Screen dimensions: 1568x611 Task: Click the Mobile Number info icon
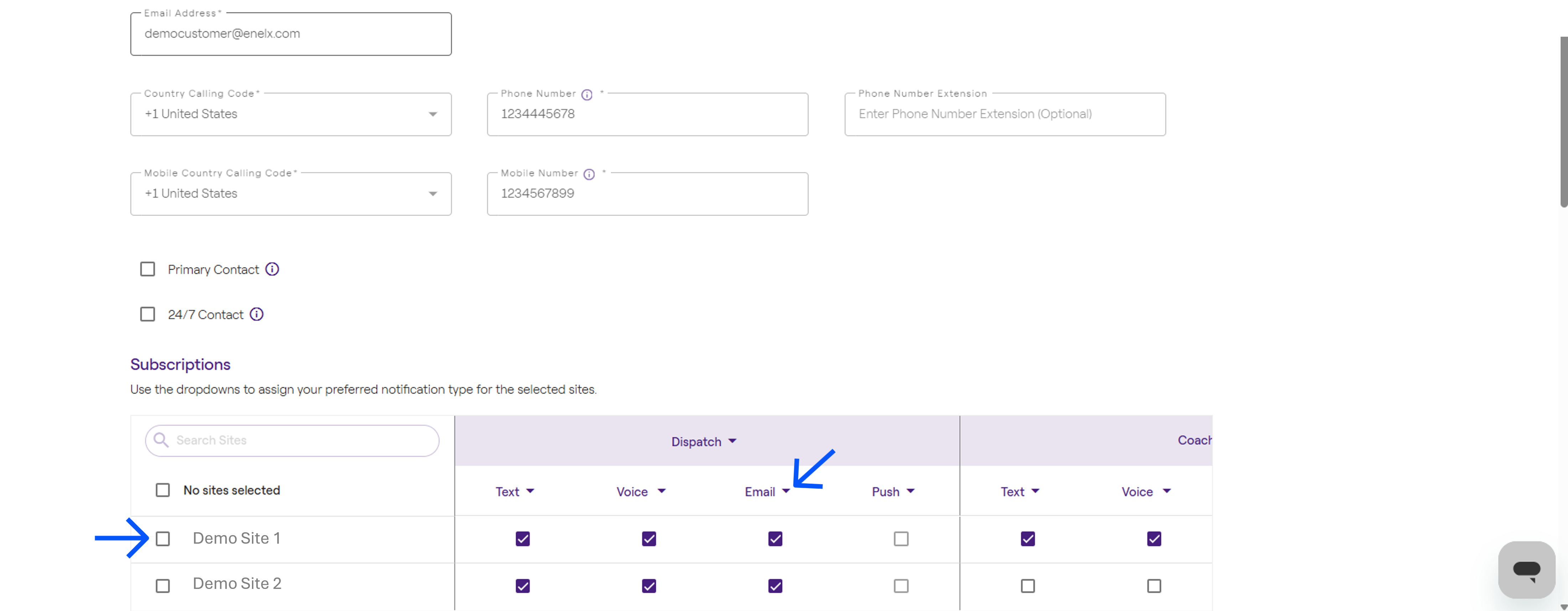[589, 174]
